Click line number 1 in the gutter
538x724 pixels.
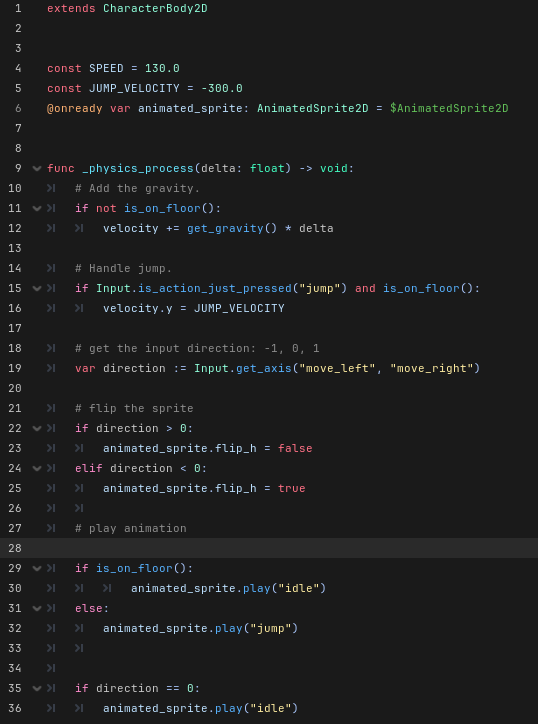click(x=18, y=8)
